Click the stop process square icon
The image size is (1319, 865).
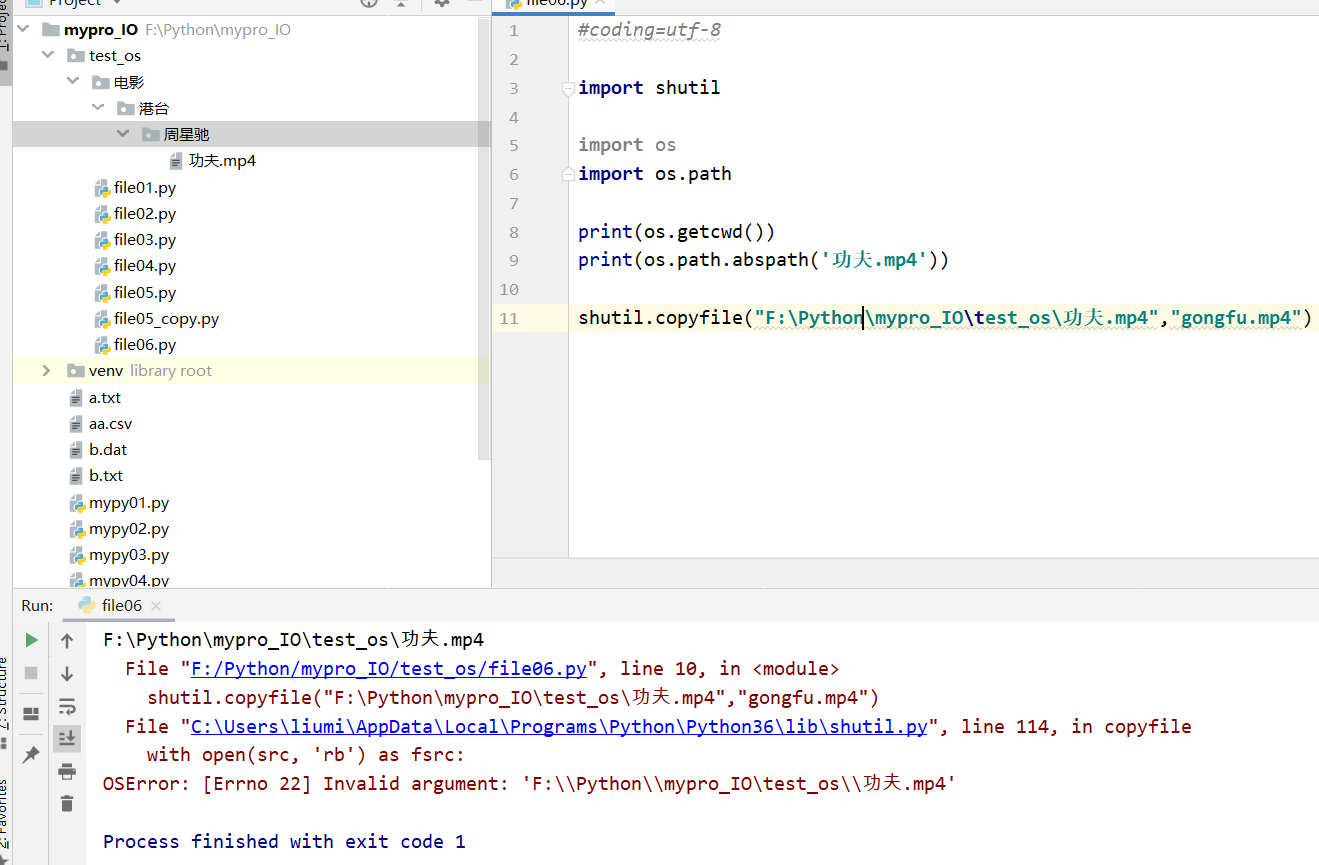point(31,673)
